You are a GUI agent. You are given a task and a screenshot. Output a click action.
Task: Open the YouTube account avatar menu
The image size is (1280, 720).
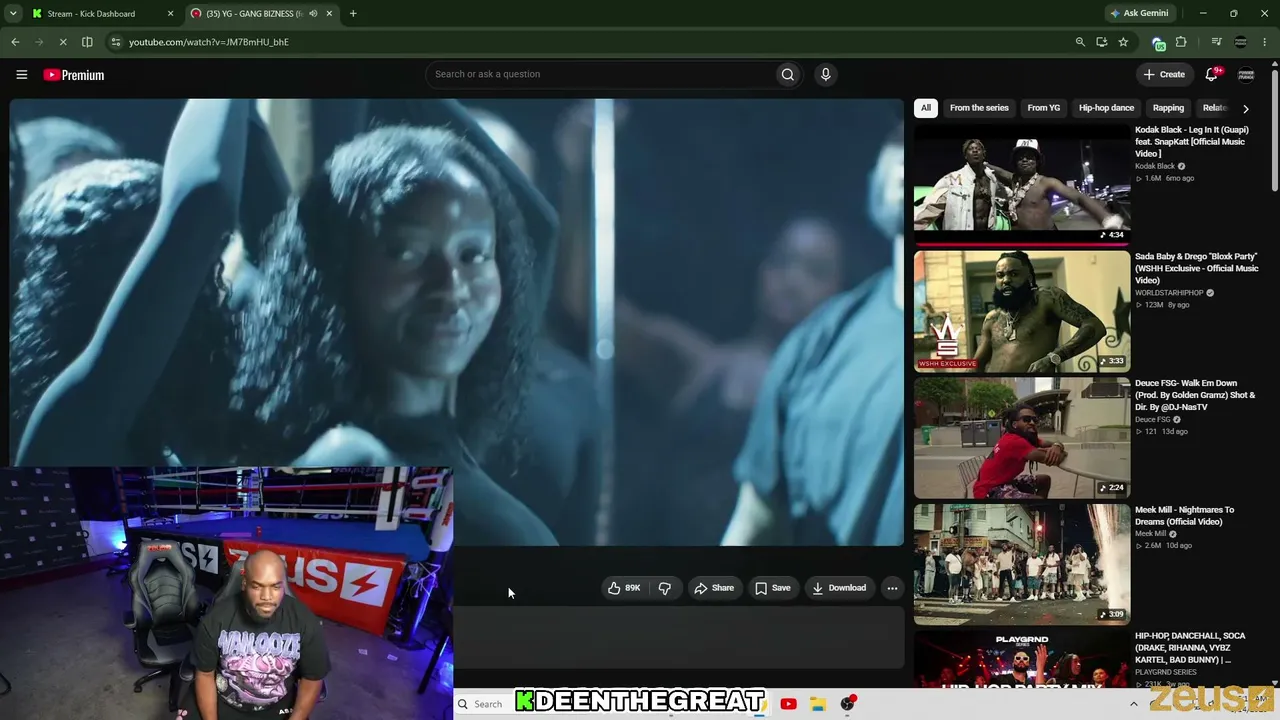point(1246,75)
